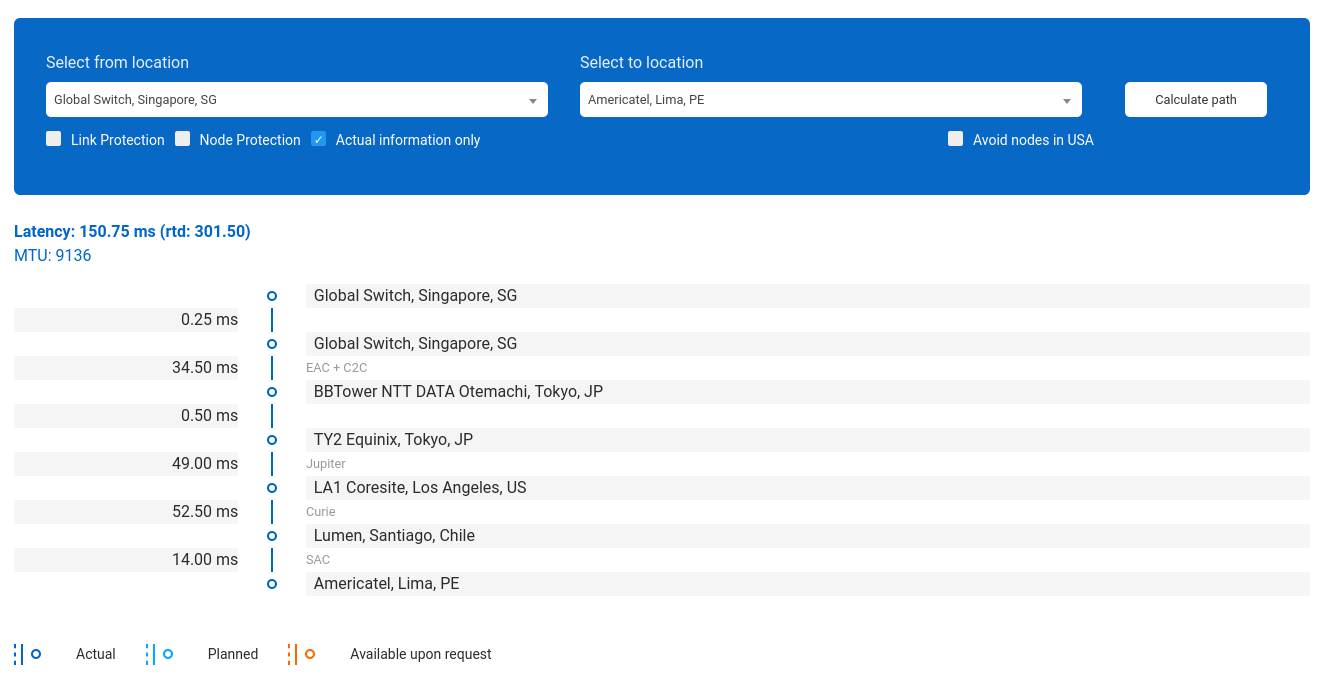Select the 49.00 ms latency segment row
This screenshot has width=1321, height=683.
[x=126, y=464]
